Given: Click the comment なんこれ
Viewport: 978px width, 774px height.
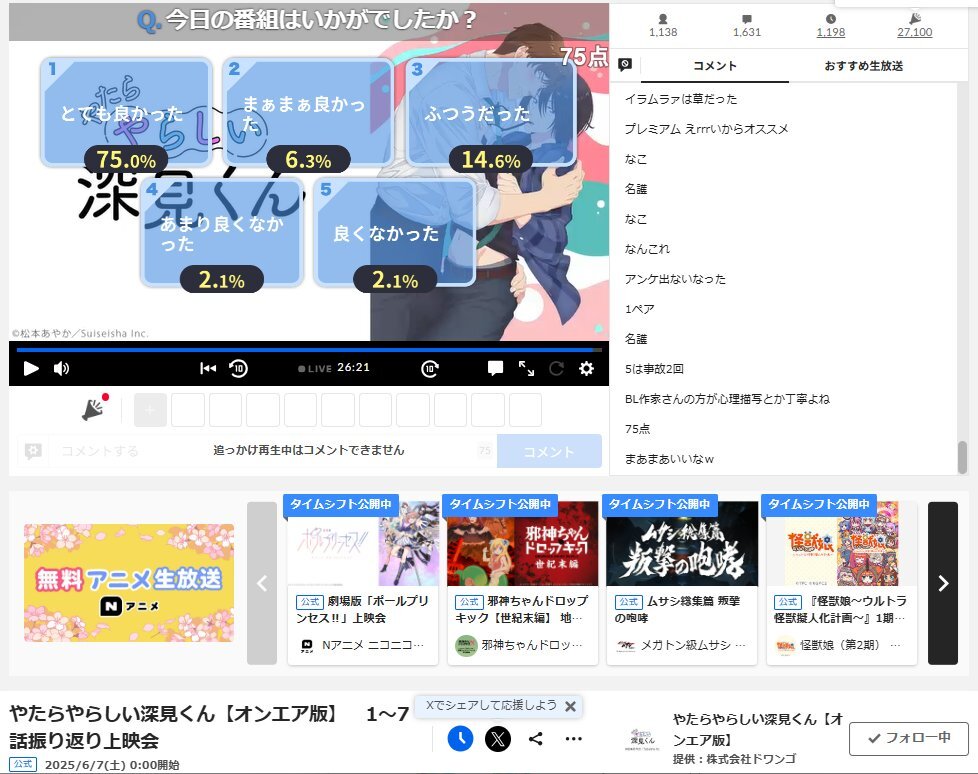Looking at the screenshot, I should click(x=647, y=249).
